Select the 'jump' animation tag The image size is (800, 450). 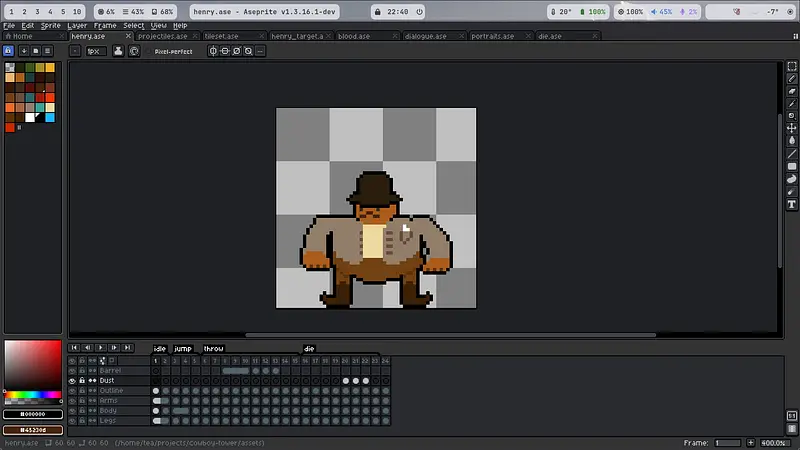point(183,349)
